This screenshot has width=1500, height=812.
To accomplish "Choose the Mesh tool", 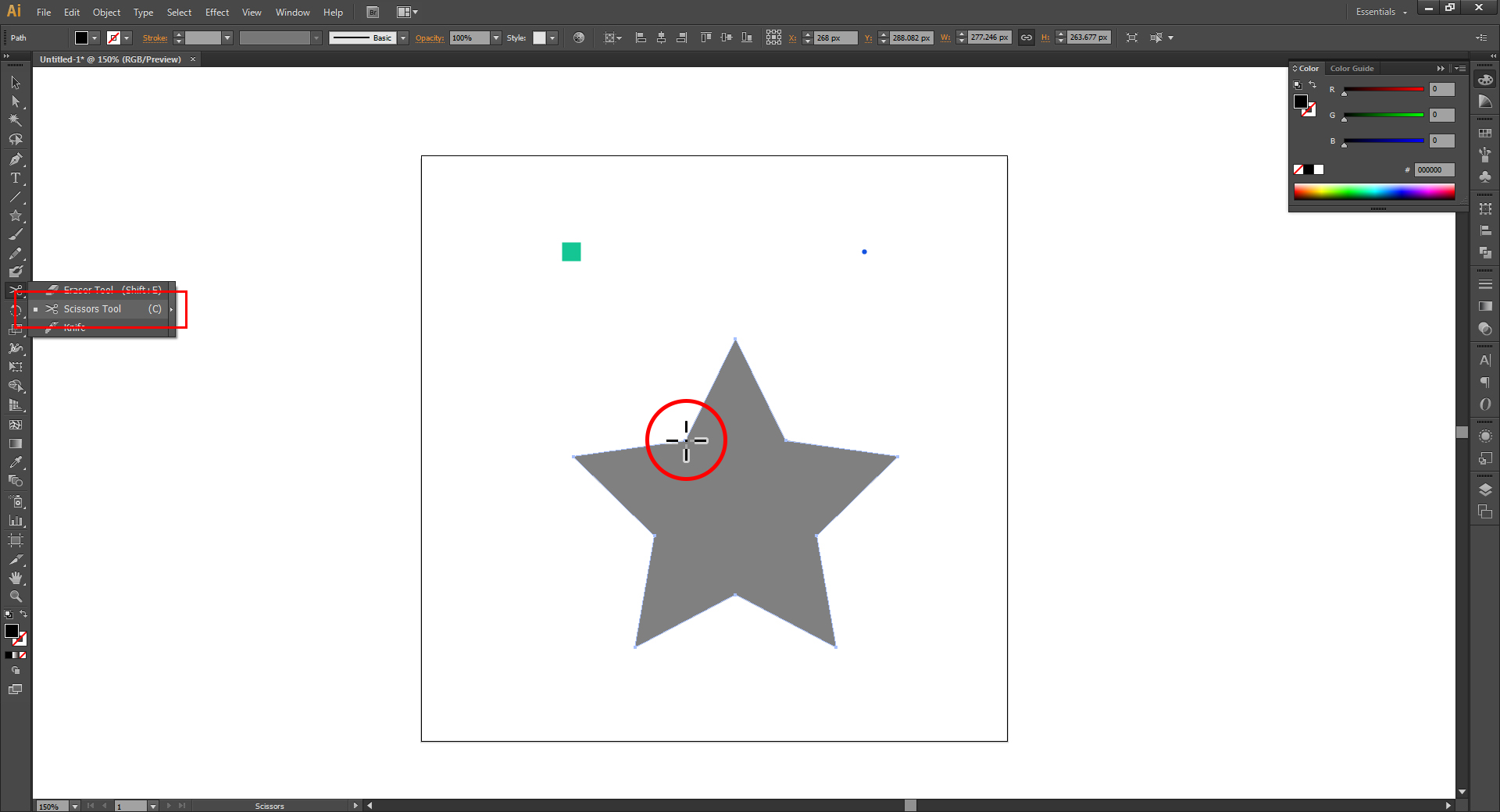I will [16, 425].
